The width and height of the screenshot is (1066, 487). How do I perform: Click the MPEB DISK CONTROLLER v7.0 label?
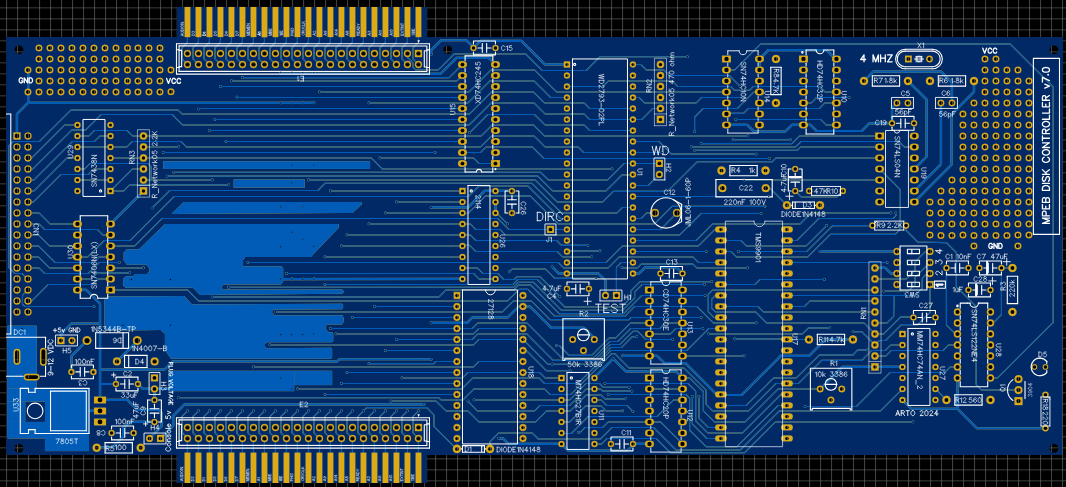[1045, 150]
